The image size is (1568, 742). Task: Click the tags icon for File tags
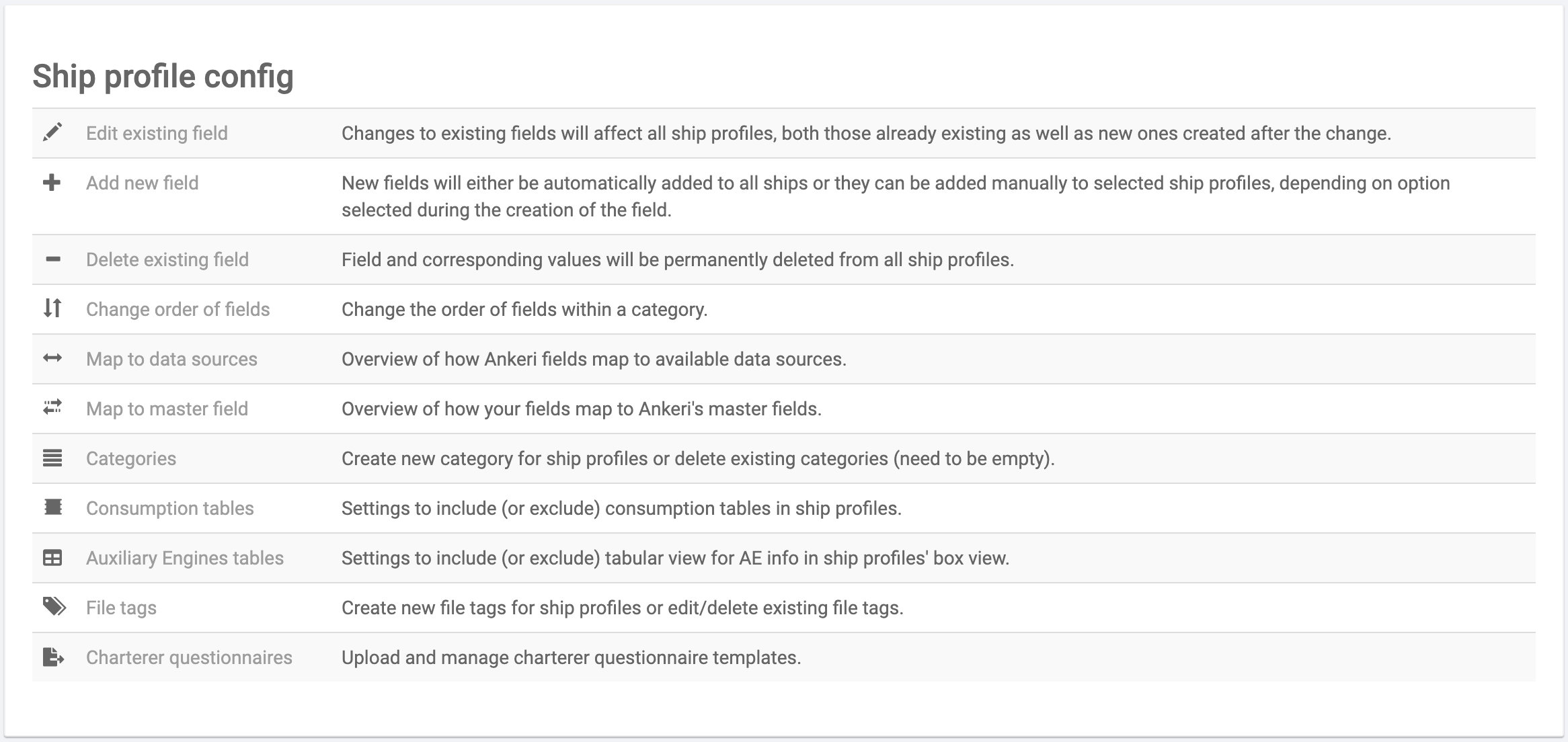tap(54, 607)
